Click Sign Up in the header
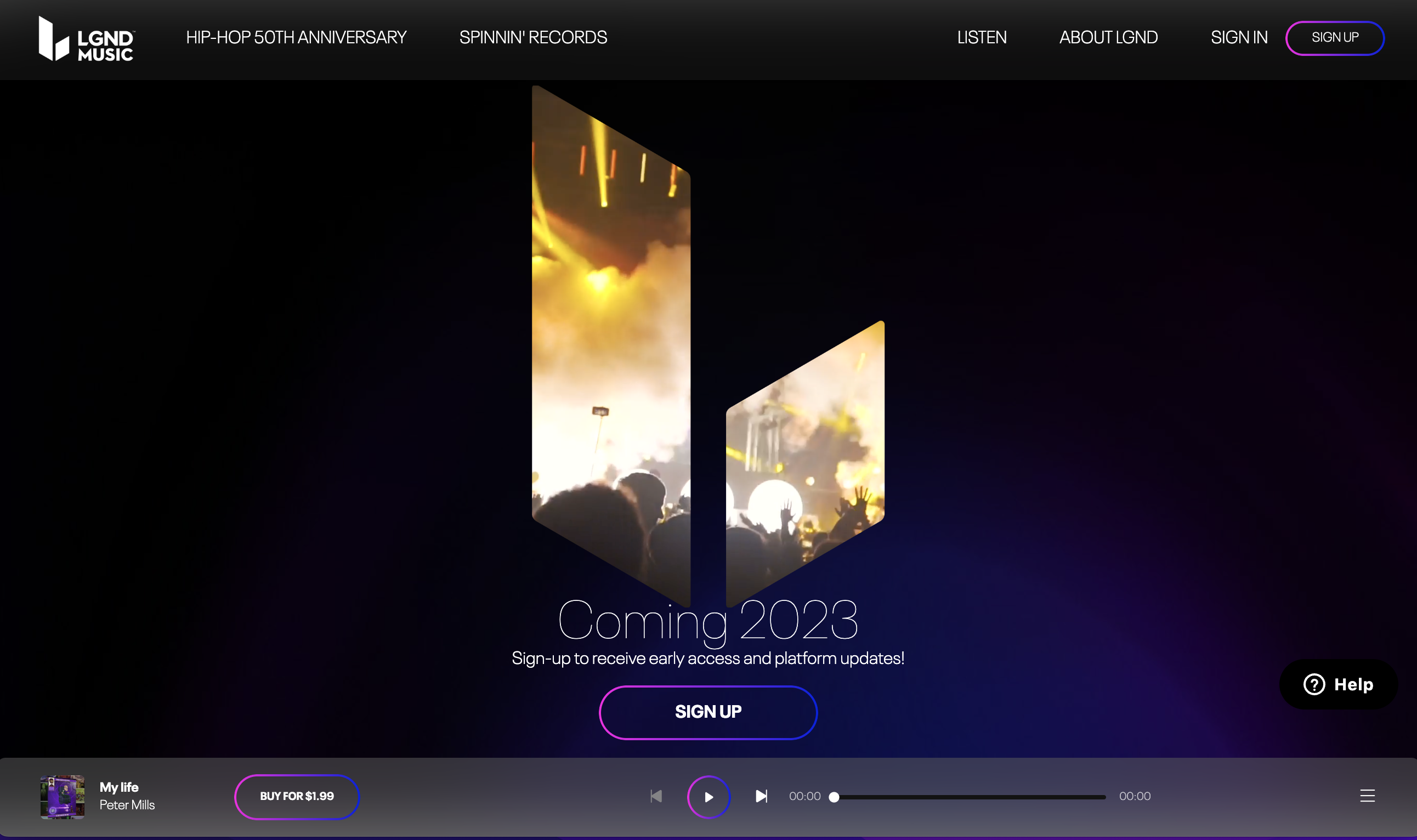This screenshot has height=840, width=1417. (x=1335, y=38)
